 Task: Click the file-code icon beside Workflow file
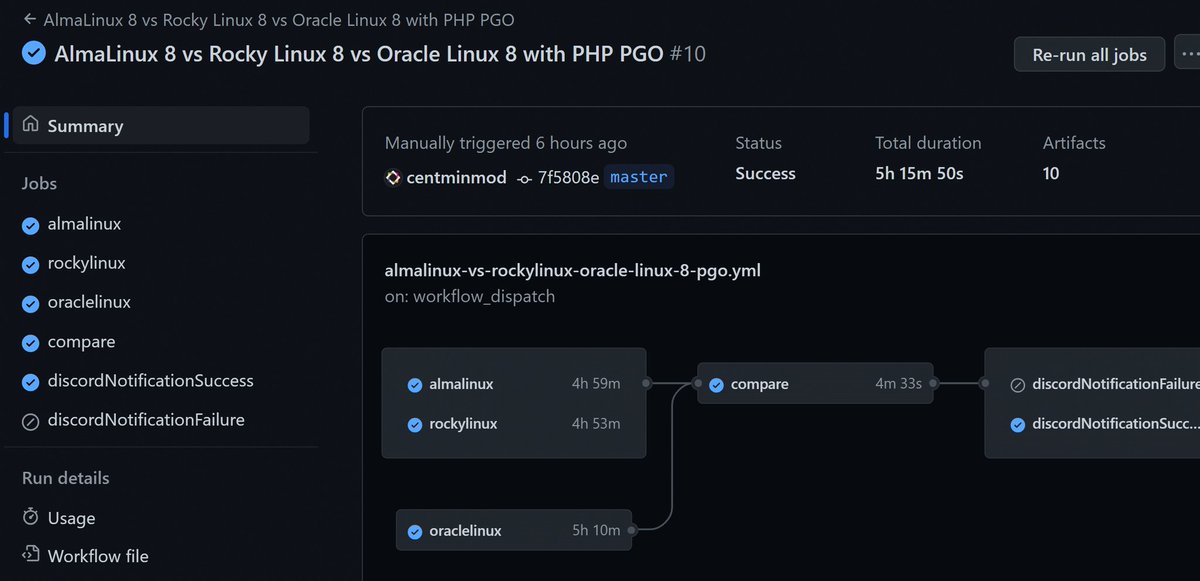pos(31,555)
